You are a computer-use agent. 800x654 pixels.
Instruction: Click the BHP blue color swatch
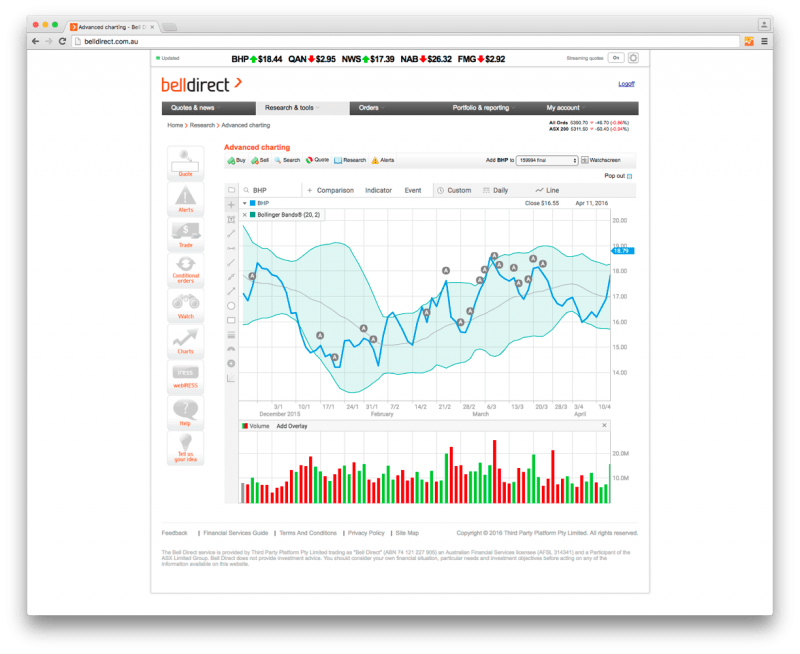point(253,203)
